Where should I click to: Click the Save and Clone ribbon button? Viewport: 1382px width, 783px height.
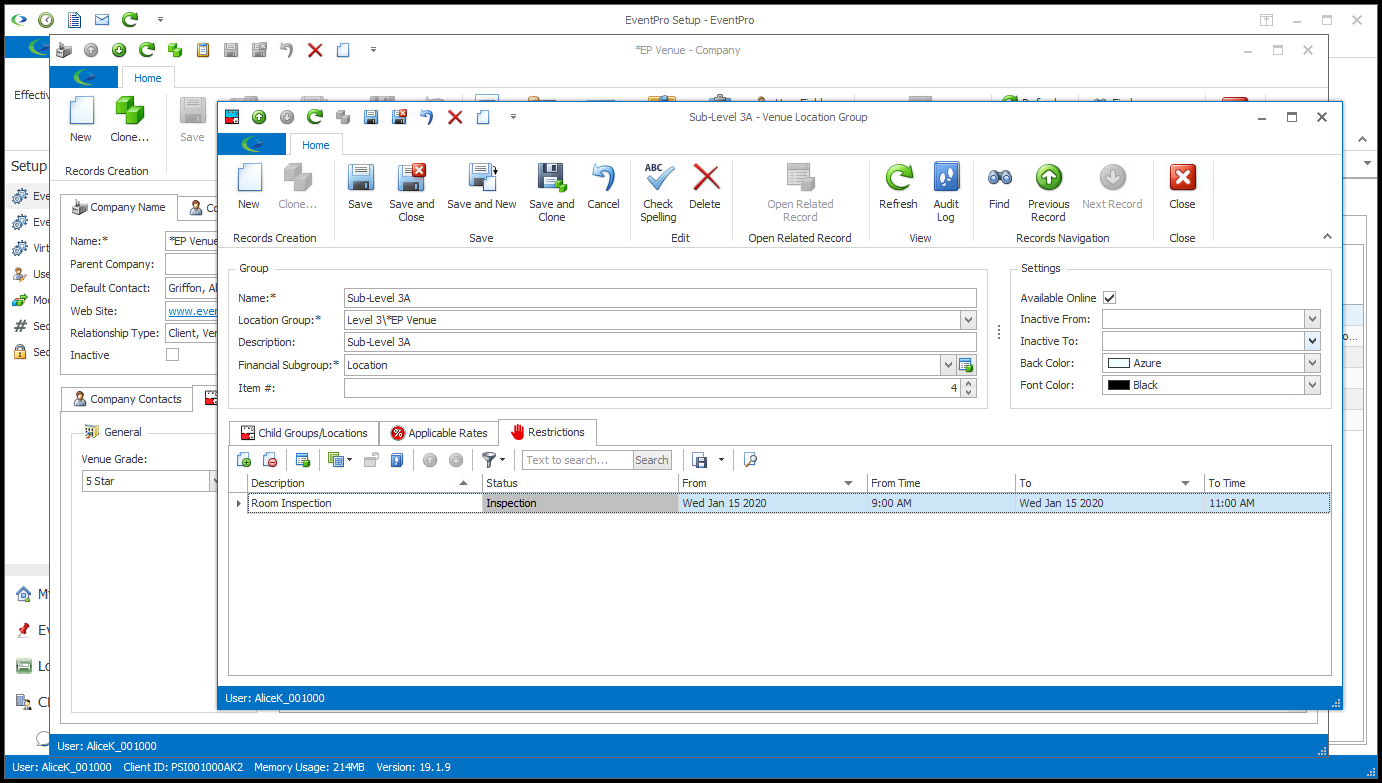(551, 193)
